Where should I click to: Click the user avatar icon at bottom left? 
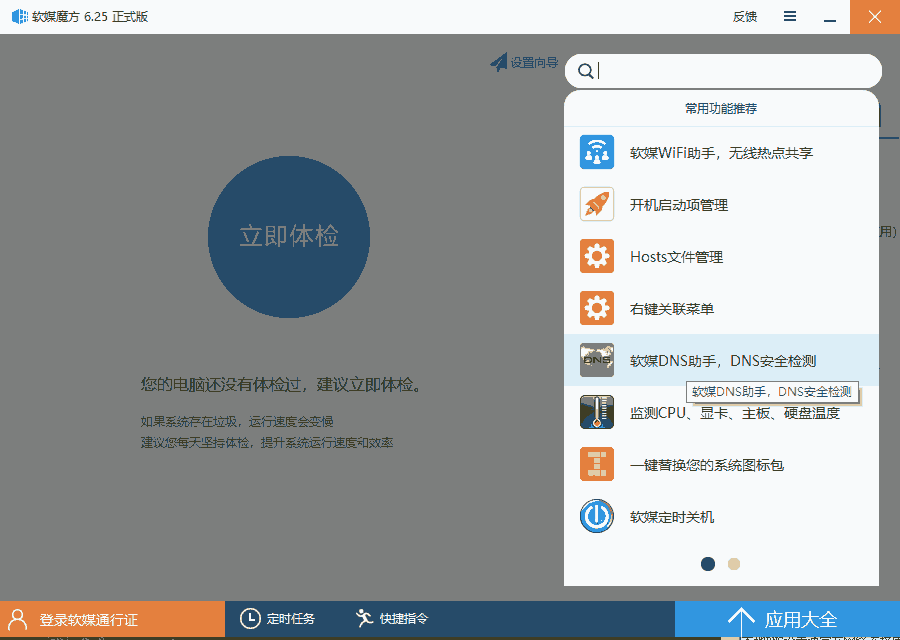(18, 620)
